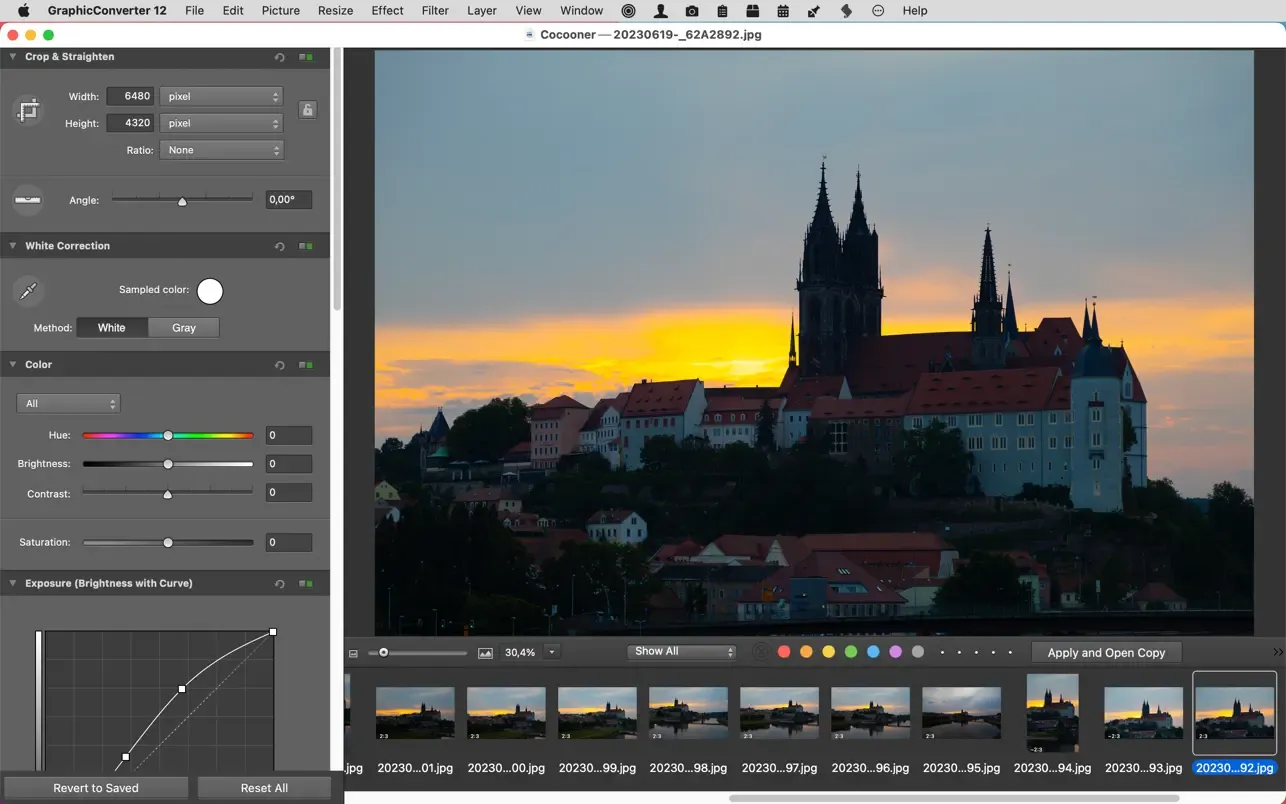Viewport: 1286px width, 804px height.
Task: Pick the white correction eyedropper
Action: click(28, 291)
